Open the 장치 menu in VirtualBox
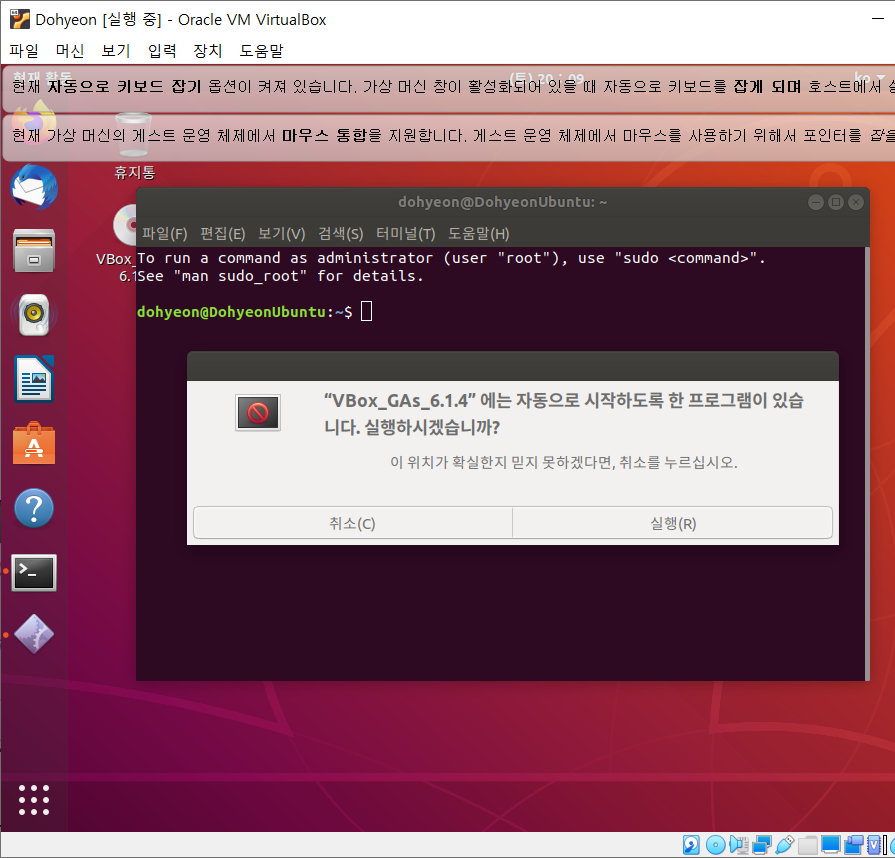Image resolution: width=895 pixels, height=858 pixels. coord(208,51)
